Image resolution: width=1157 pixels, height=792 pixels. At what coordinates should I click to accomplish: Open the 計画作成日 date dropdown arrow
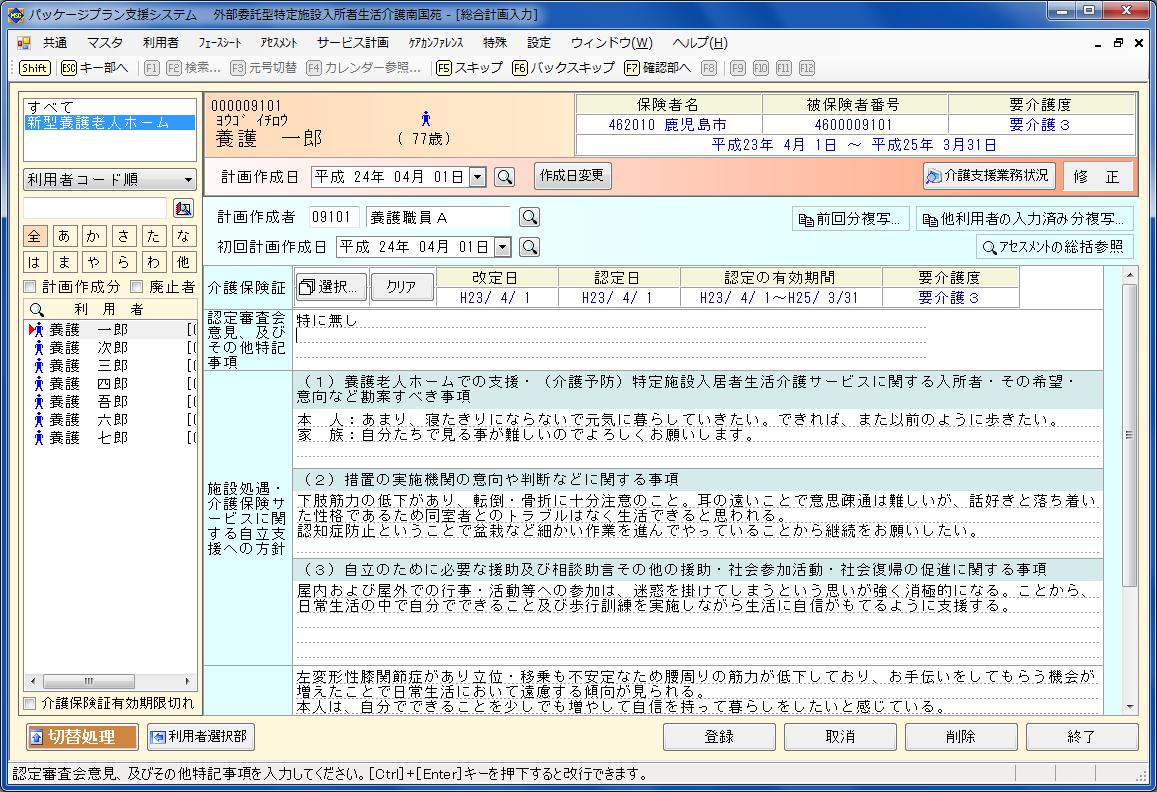pos(477,177)
